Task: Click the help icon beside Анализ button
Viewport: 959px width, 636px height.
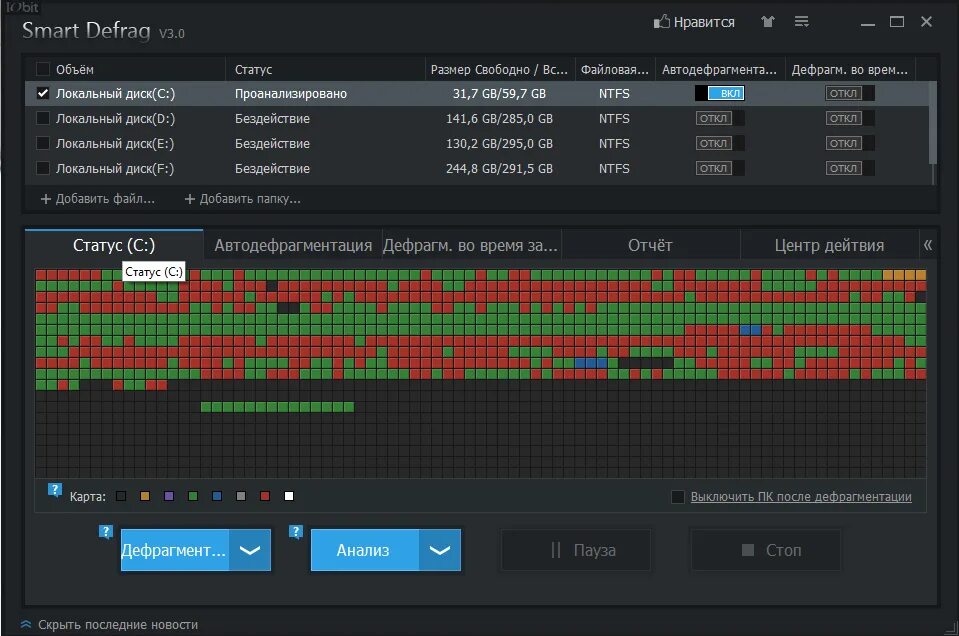Action: (x=296, y=531)
